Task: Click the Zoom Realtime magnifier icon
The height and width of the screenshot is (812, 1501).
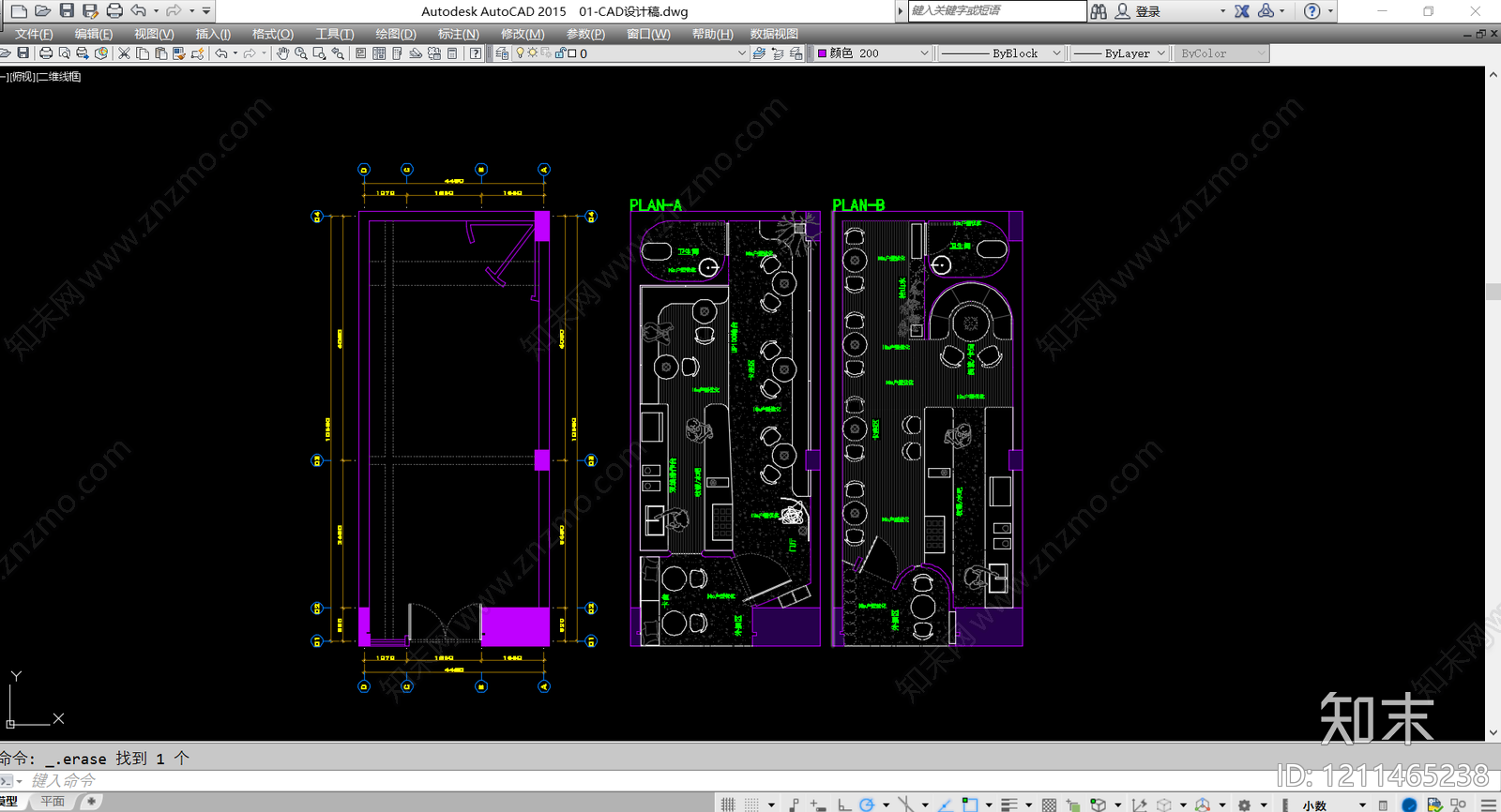Action: coord(301,53)
